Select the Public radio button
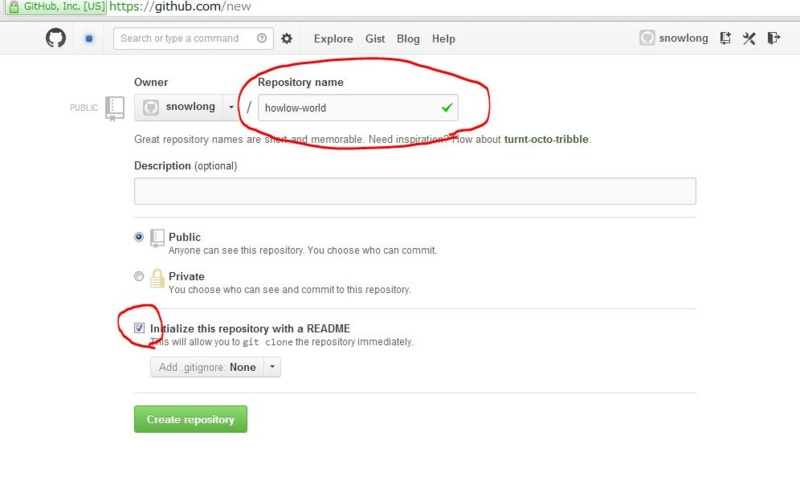Viewport: 800px width, 501px height. coord(139,237)
